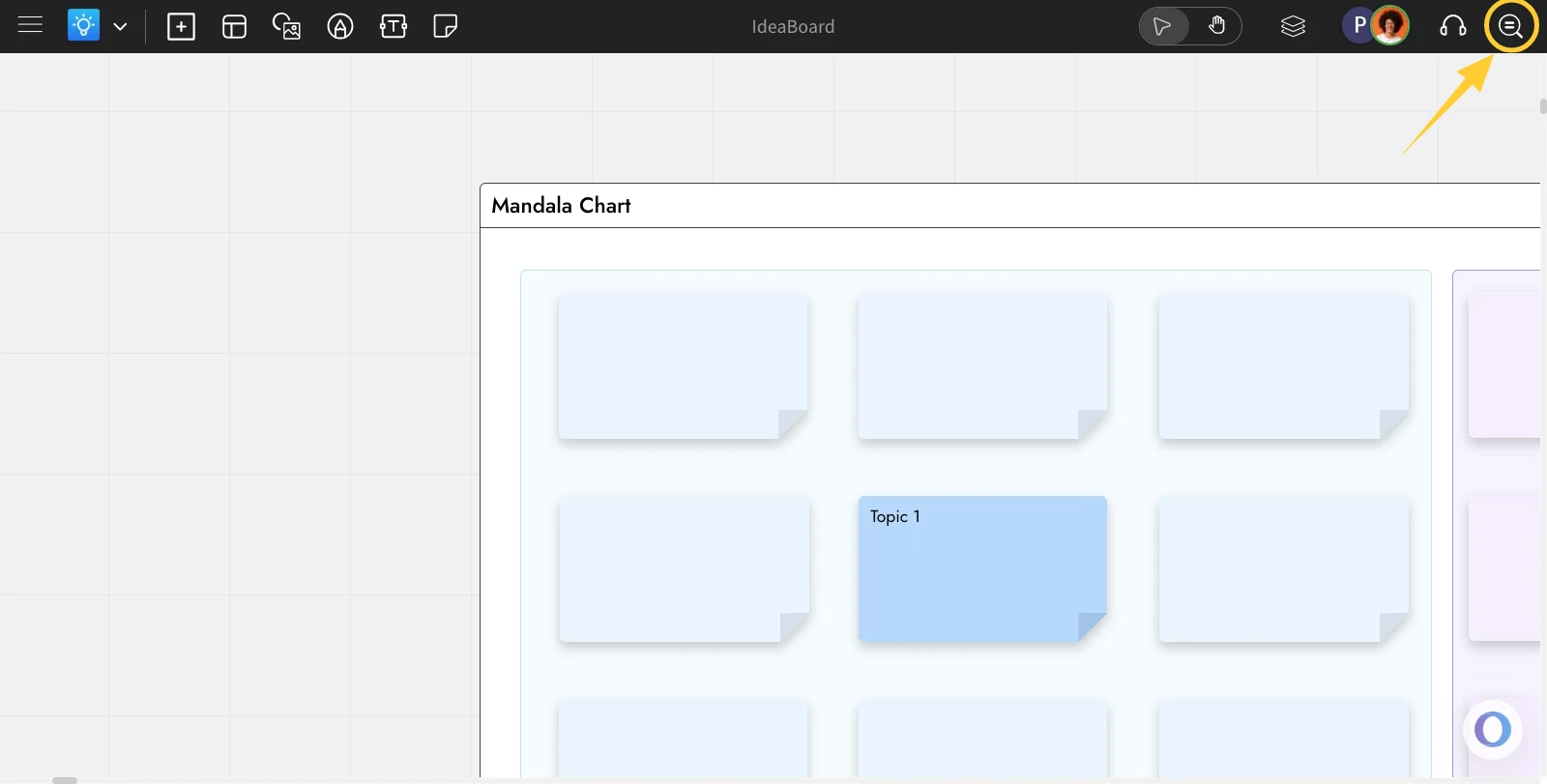Open the templates layout icon
The width and height of the screenshot is (1547, 784).
(x=234, y=26)
